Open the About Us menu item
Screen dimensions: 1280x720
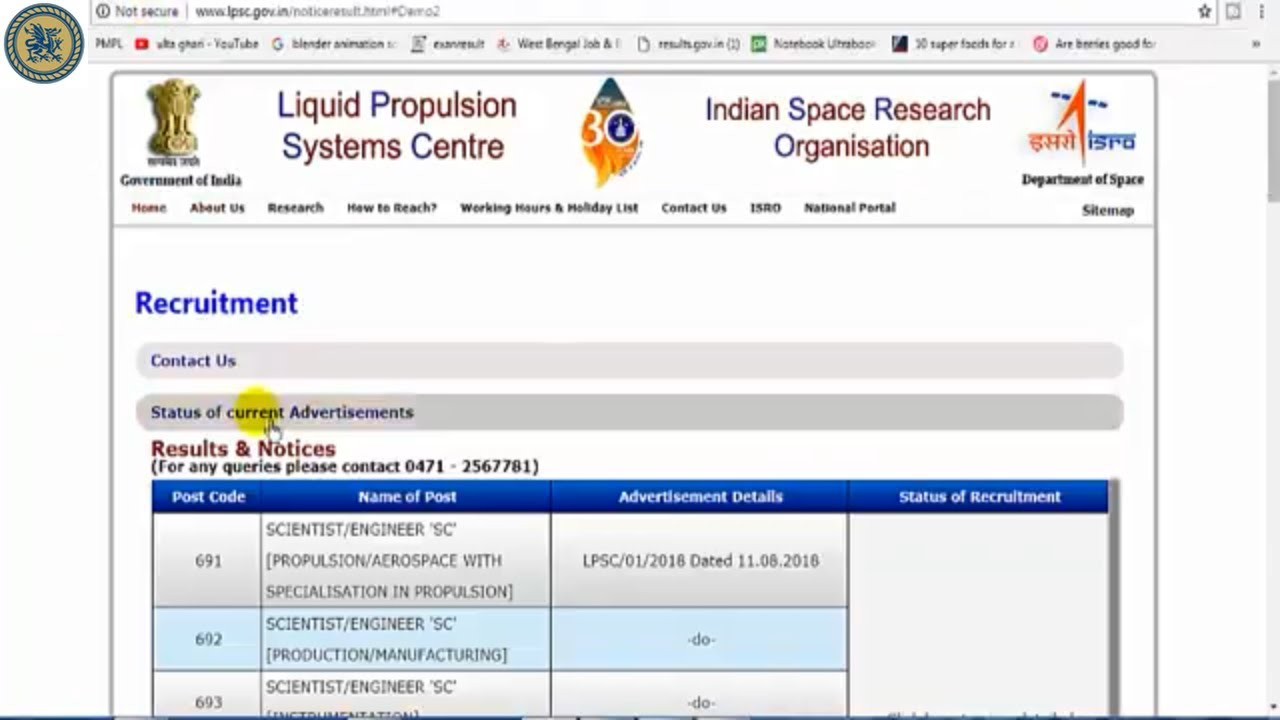pos(217,208)
